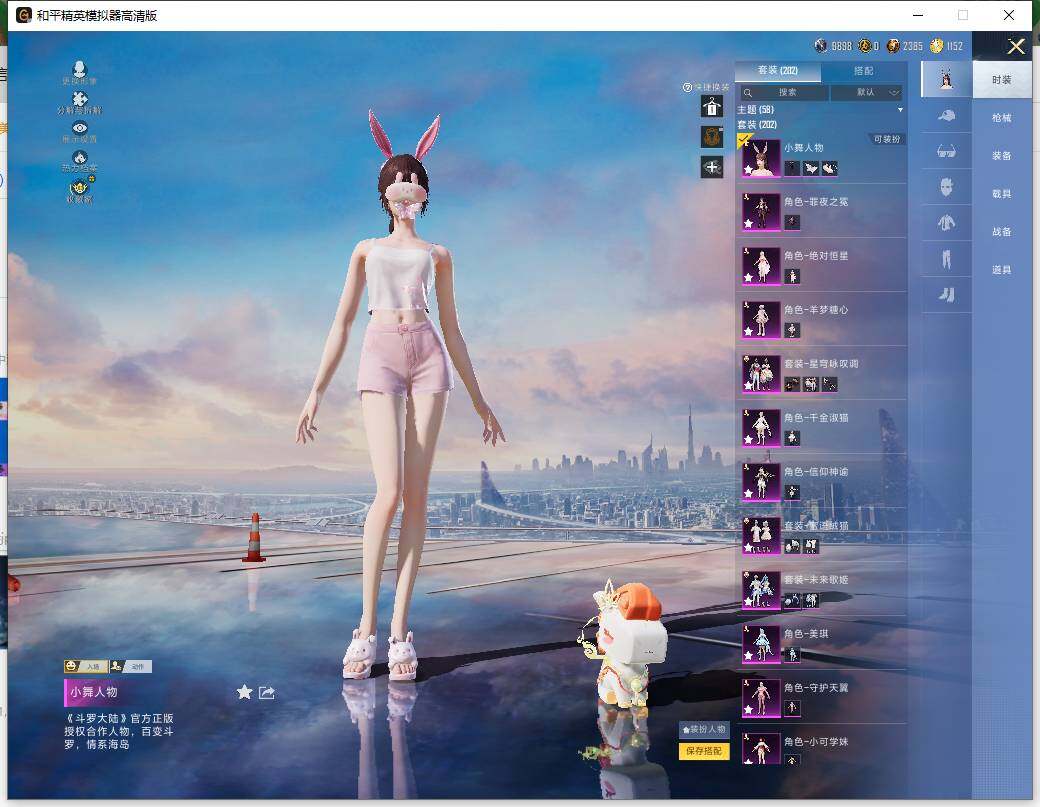
Task: Select the 角色-罪夜之冕 outfit thumbnail
Action: [x=761, y=212]
